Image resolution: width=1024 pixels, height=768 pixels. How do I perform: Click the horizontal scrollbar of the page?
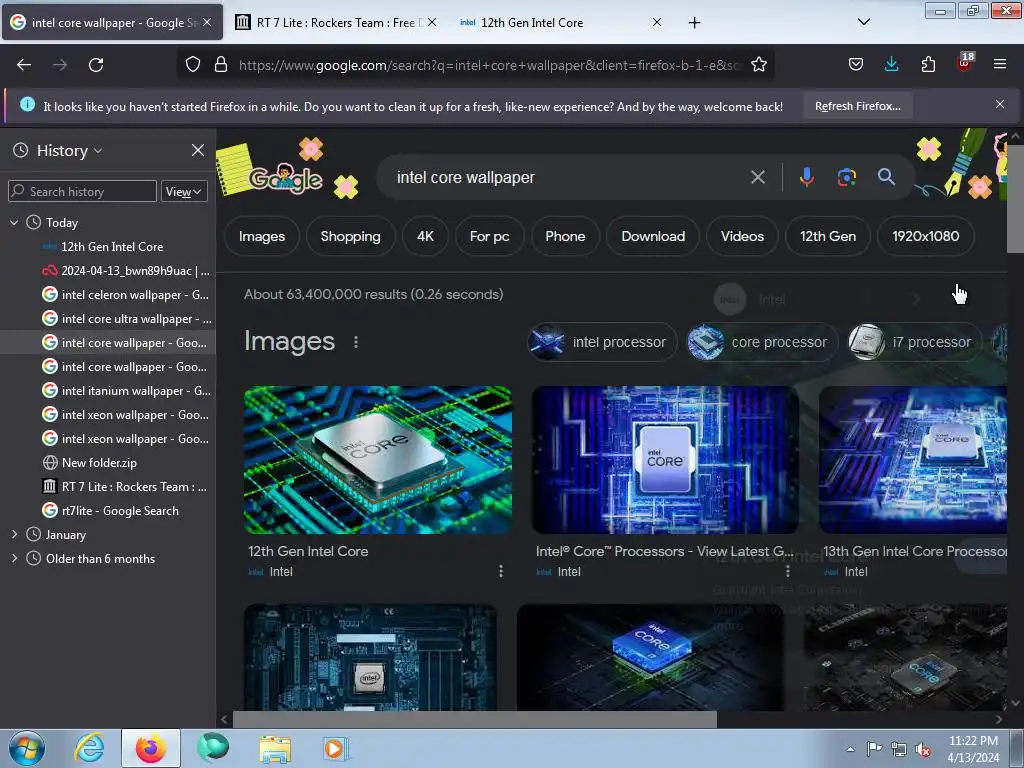pos(475,719)
